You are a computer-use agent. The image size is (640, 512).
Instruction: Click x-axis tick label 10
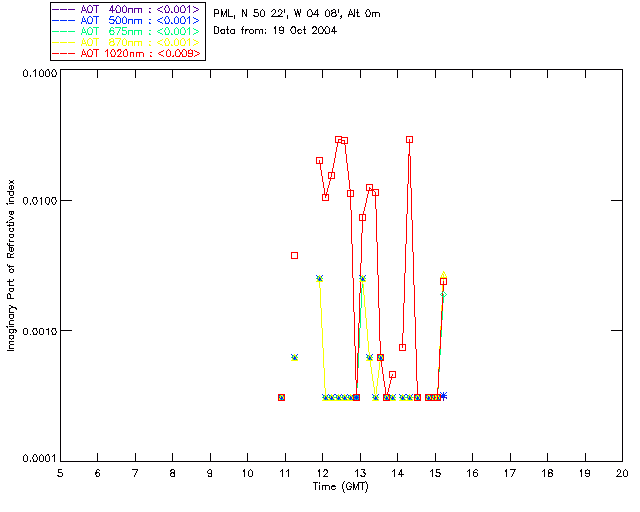click(247, 473)
